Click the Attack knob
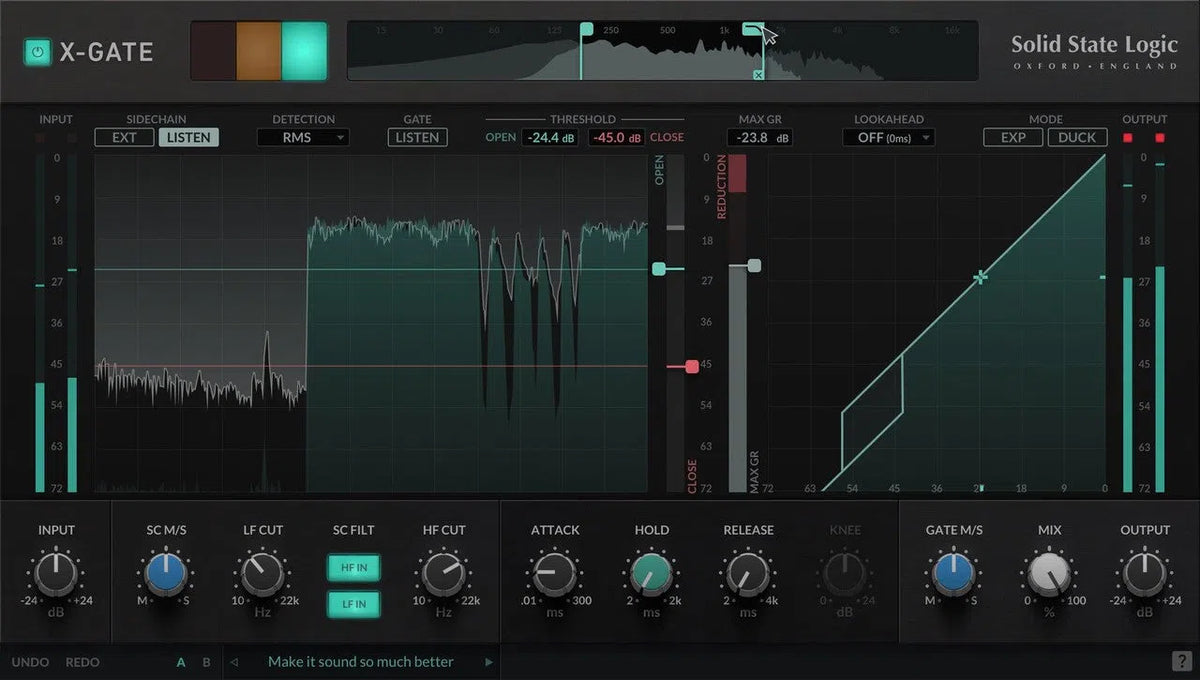The height and width of the screenshot is (680, 1200). tap(555, 575)
